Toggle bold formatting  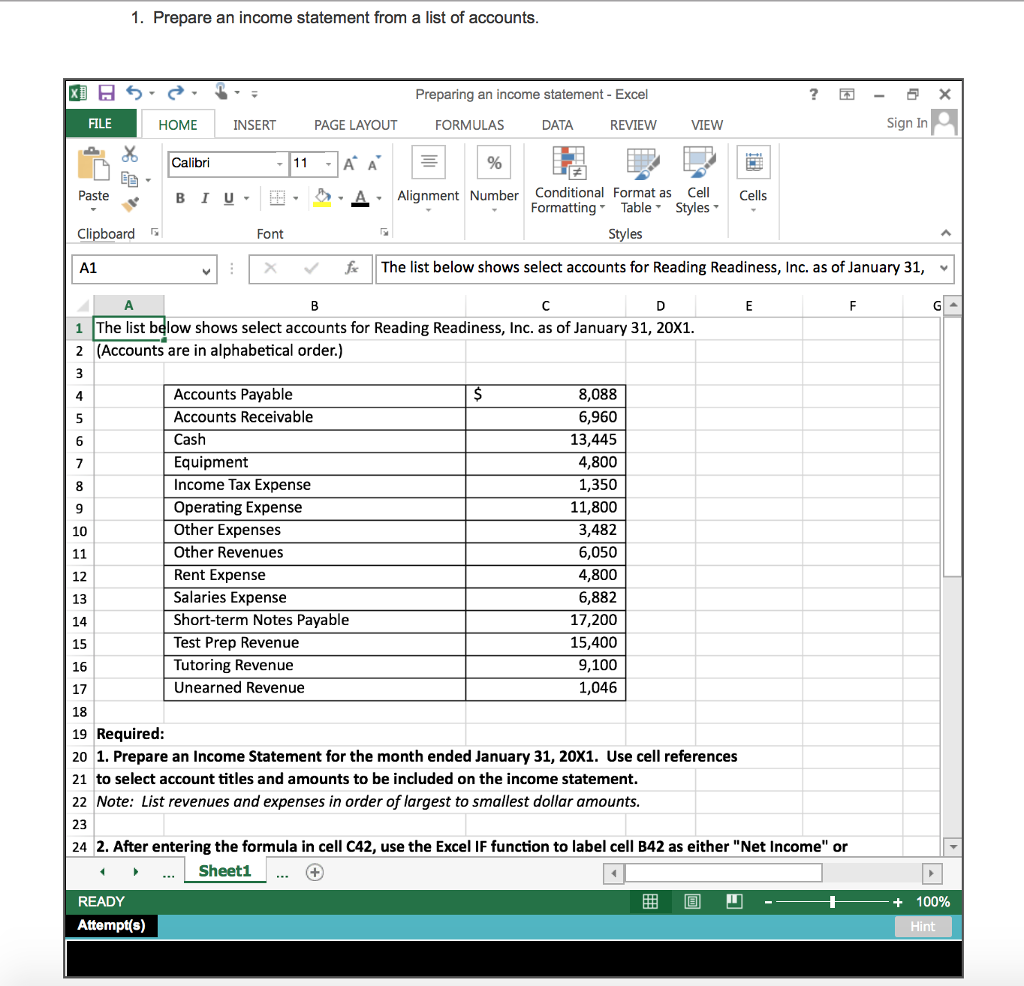tap(180, 198)
